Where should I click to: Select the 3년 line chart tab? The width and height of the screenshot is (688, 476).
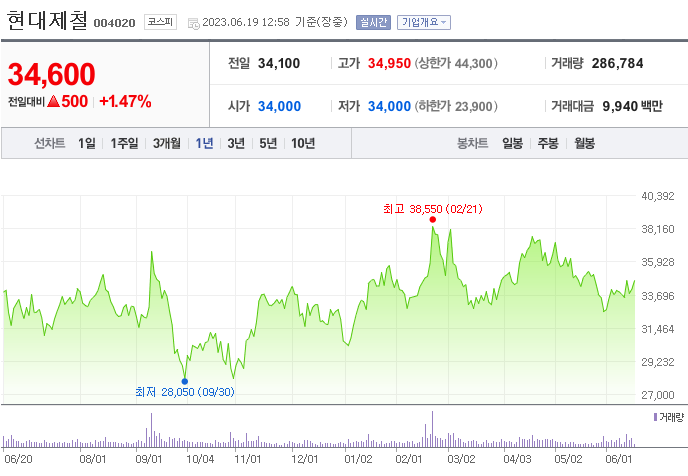click(236, 143)
